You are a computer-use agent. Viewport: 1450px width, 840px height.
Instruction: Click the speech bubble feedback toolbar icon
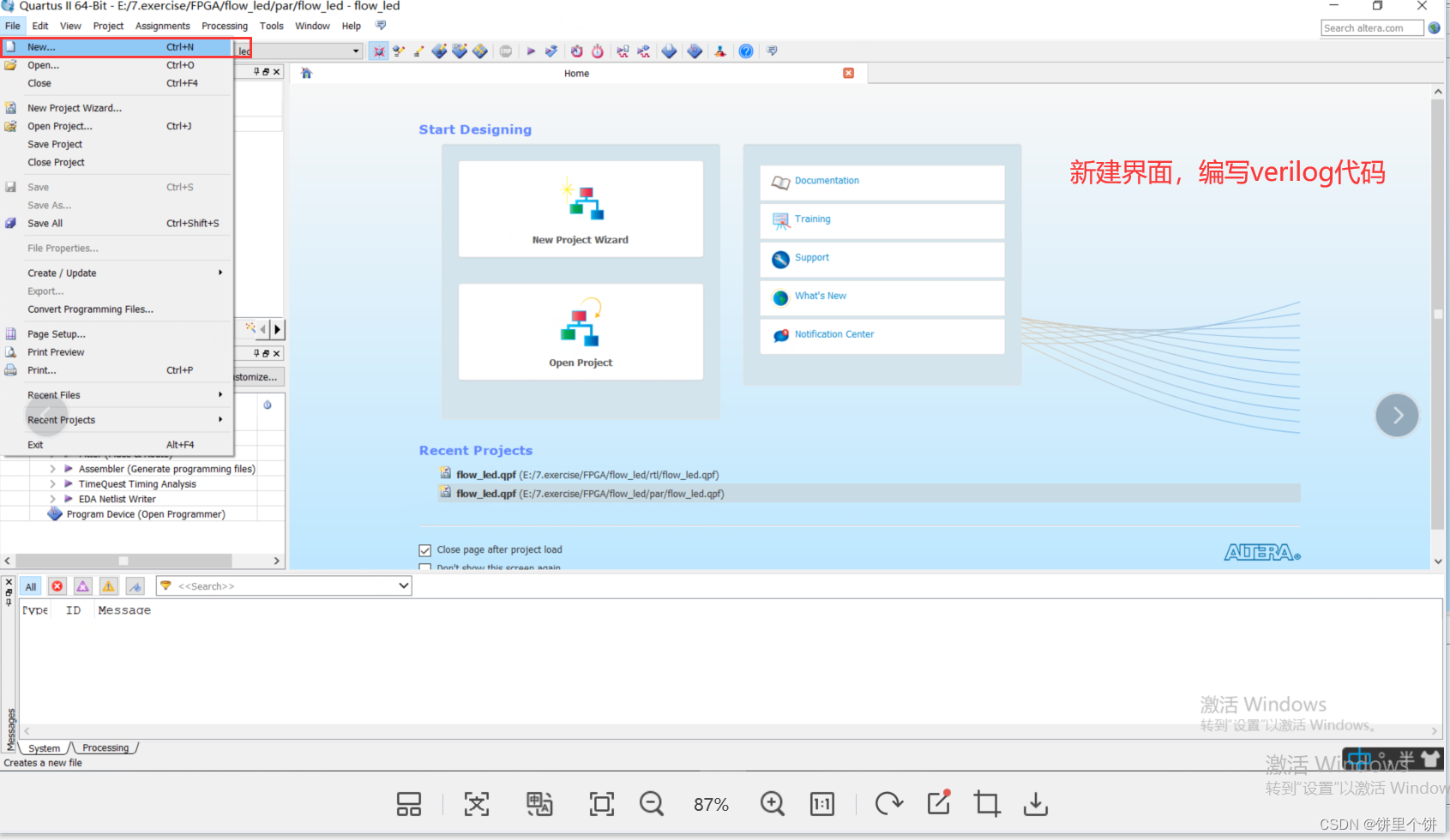[x=772, y=51]
